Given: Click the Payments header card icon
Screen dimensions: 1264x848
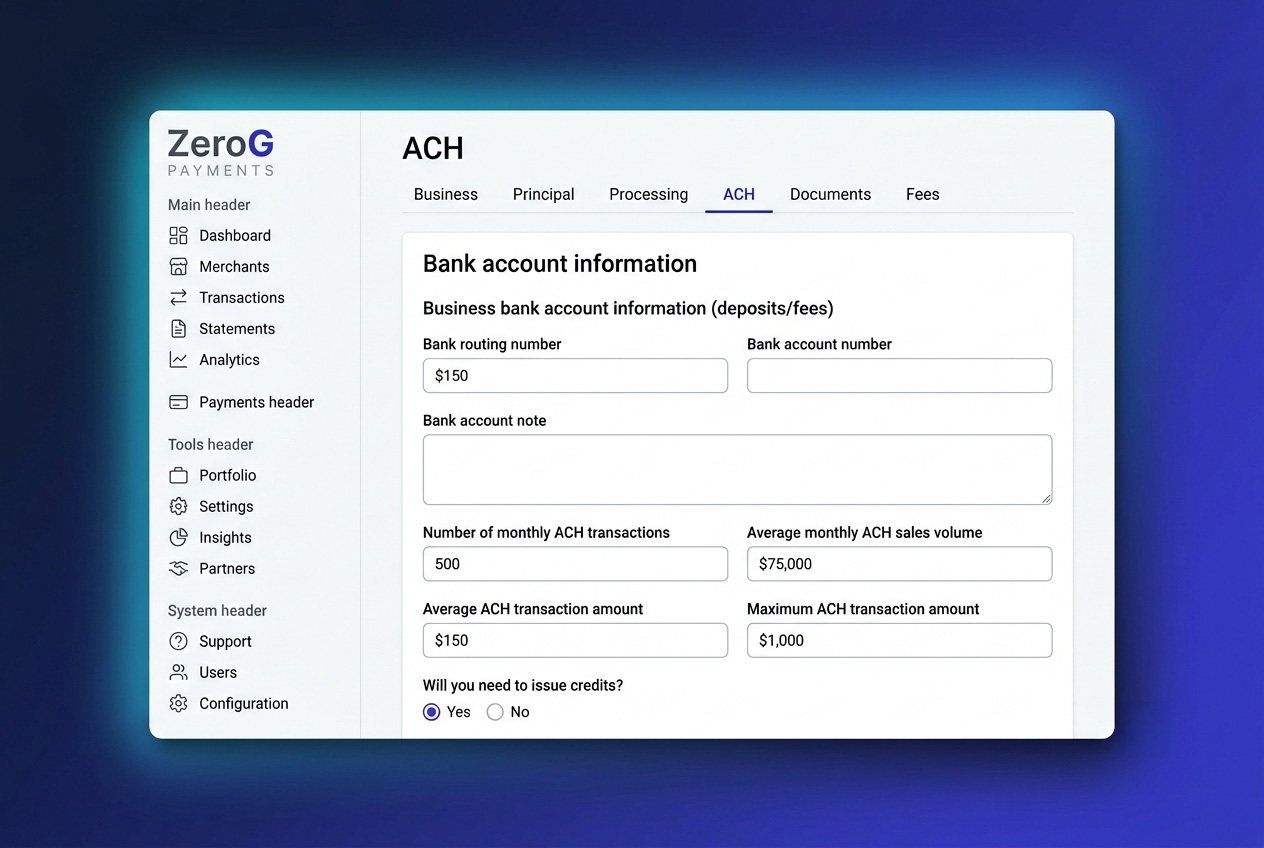Looking at the screenshot, I should pos(178,402).
